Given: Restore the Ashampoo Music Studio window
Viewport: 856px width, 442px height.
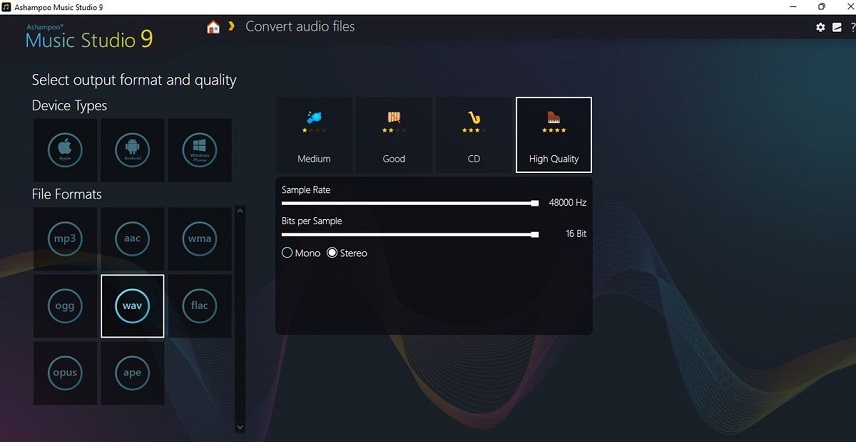Looking at the screenshot, I should (x=821, y=7).
